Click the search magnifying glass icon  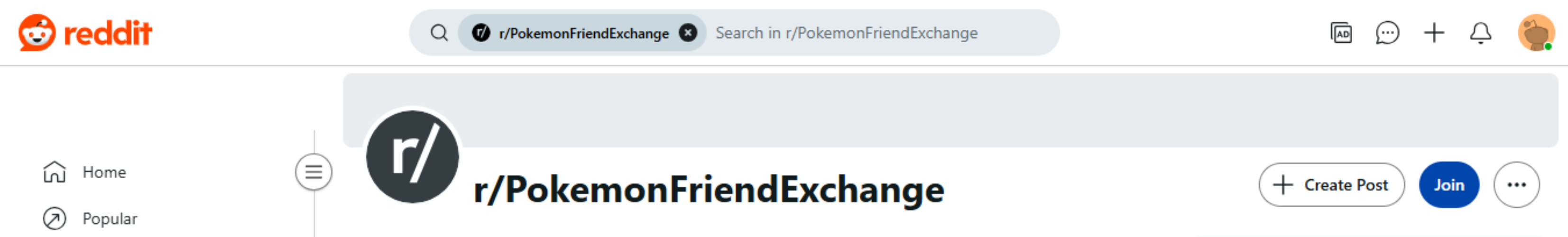pos(439,33)
